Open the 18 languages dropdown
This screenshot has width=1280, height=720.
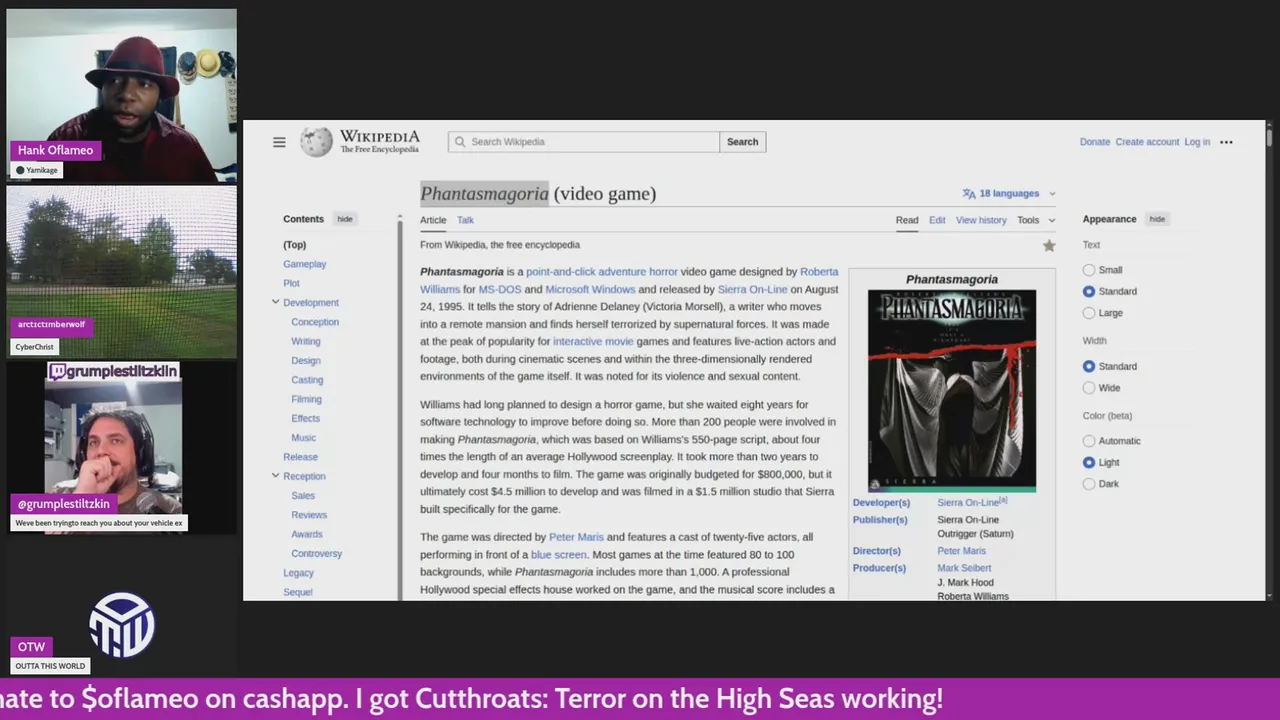(x=1009, y=194)
